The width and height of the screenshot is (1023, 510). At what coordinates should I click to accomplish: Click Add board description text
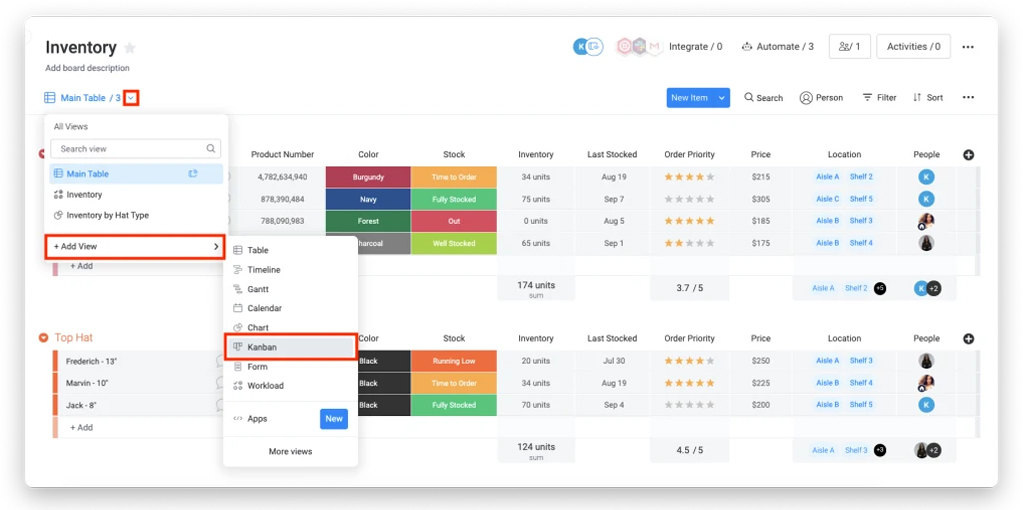87,68
